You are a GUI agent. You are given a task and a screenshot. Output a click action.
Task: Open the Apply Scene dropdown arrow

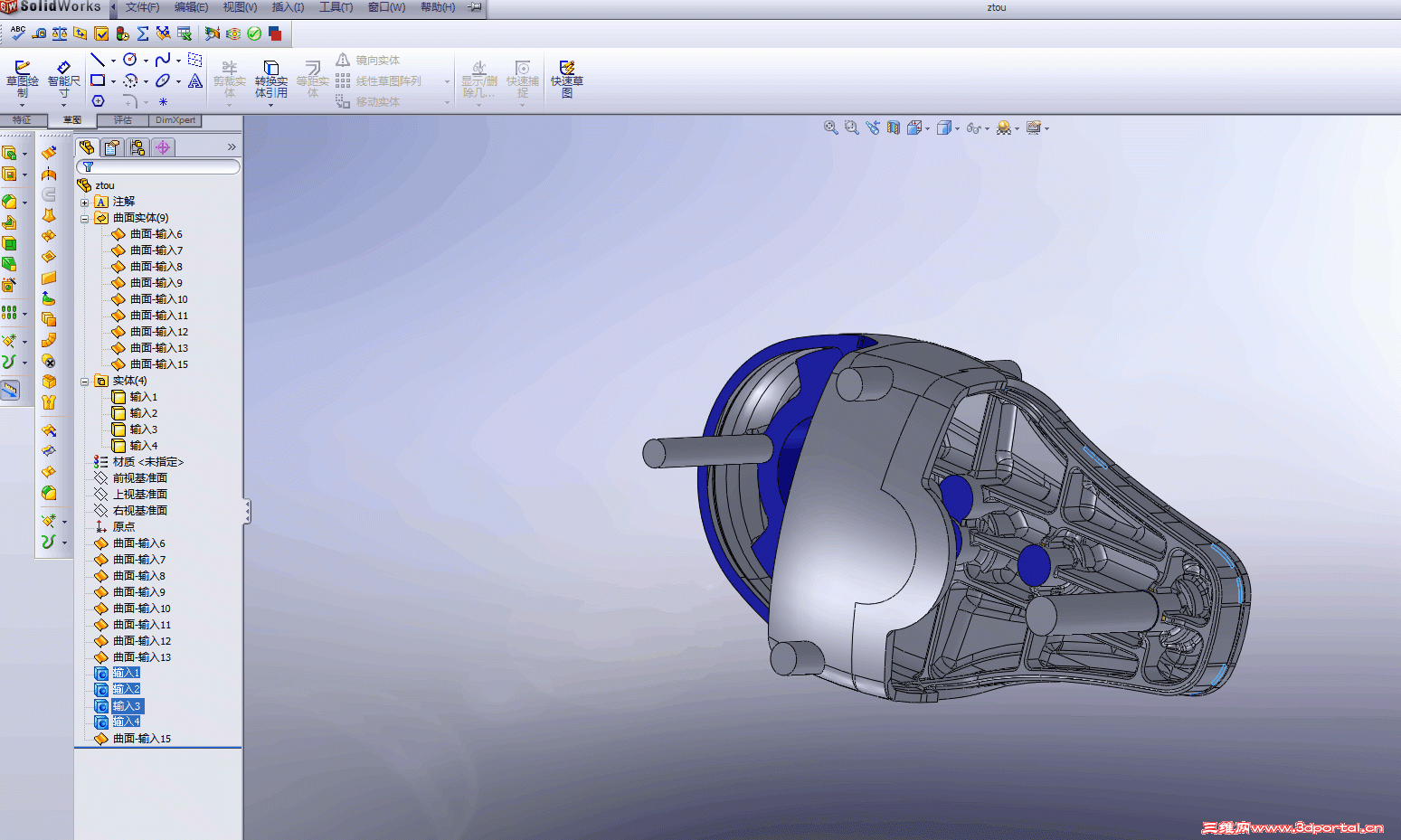(x=1017, y=129)
